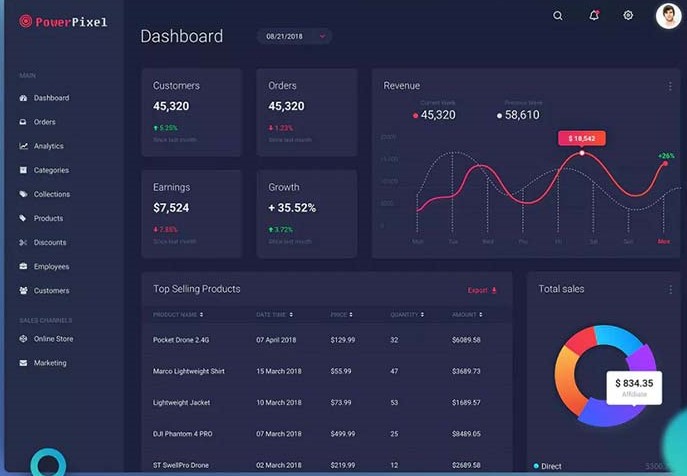Click the Analytics chart icon in sidebar
687x476 pixels.
pos(23,146)
